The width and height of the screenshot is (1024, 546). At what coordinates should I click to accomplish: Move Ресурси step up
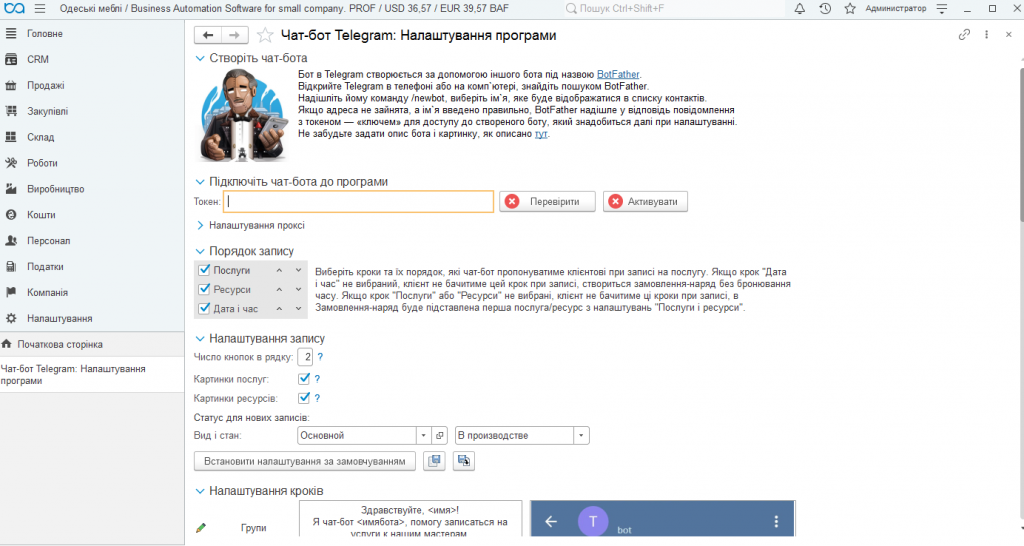279,289
